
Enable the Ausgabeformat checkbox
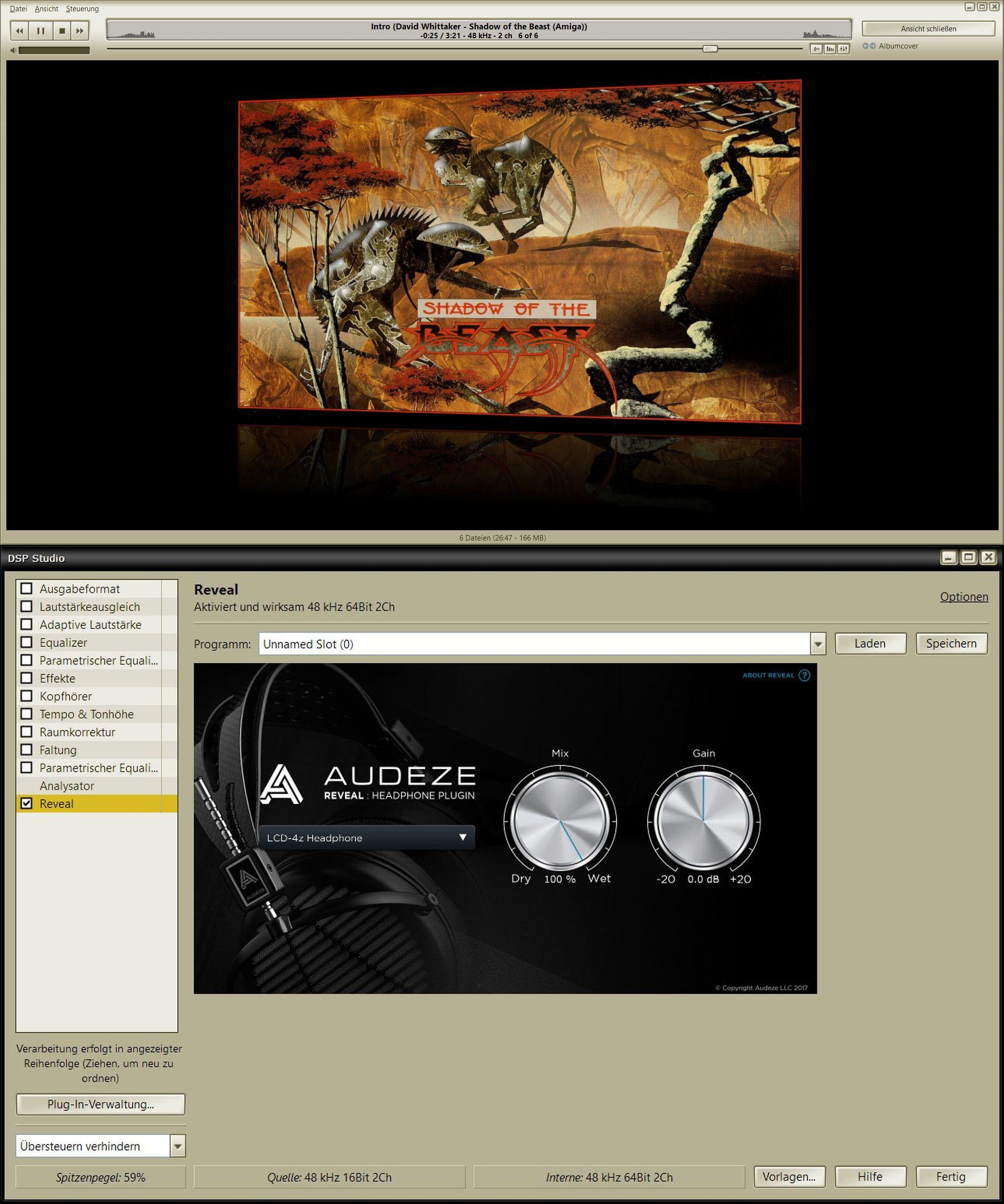26,588
